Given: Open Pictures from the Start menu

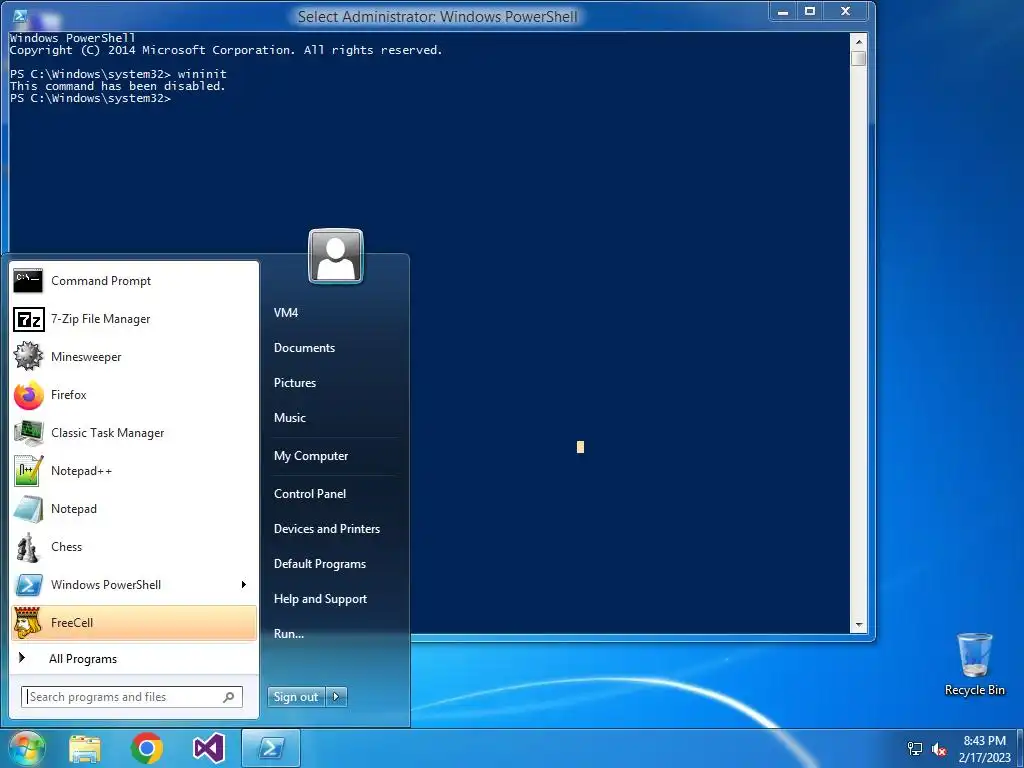Looking at the screenshot, I should click(295, 383).
